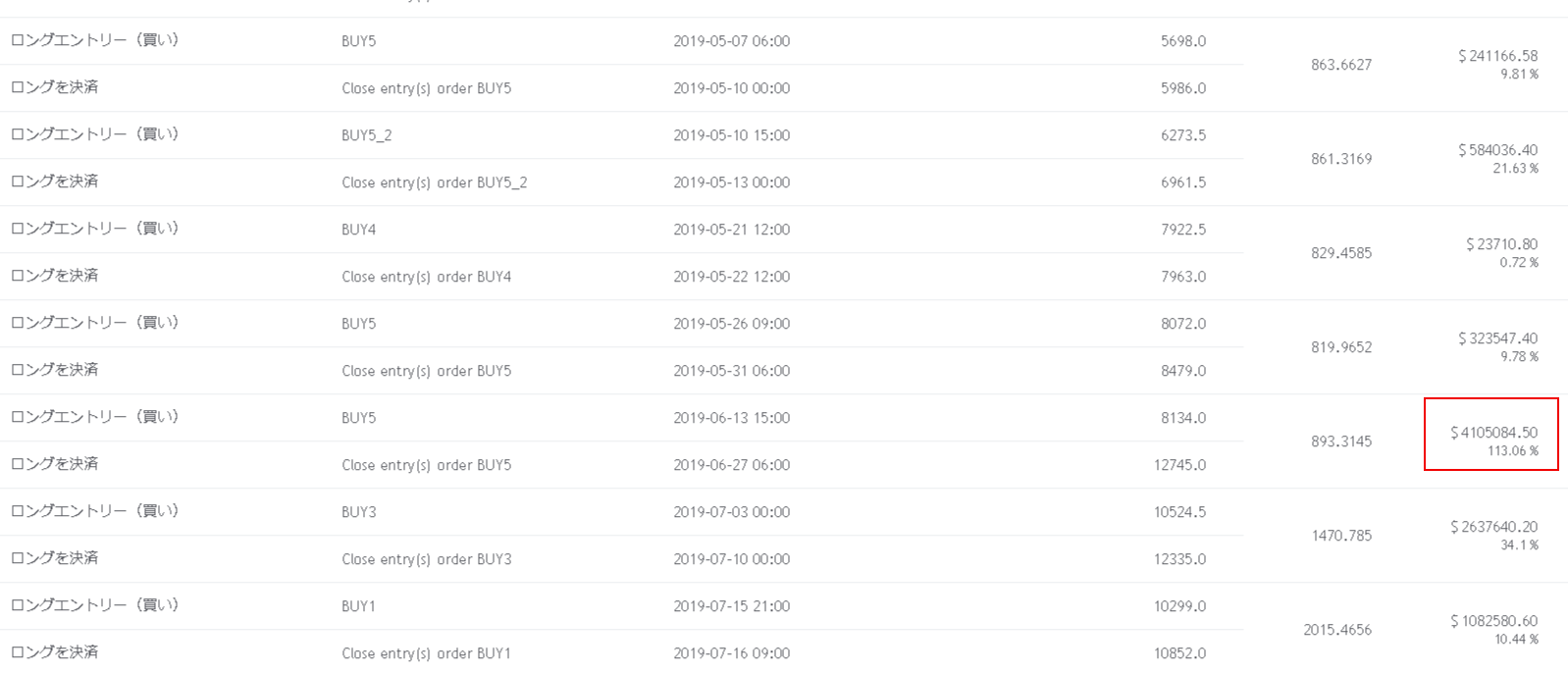
Task: Select the BUY4 entry signal cell
Action: point(358,230)
